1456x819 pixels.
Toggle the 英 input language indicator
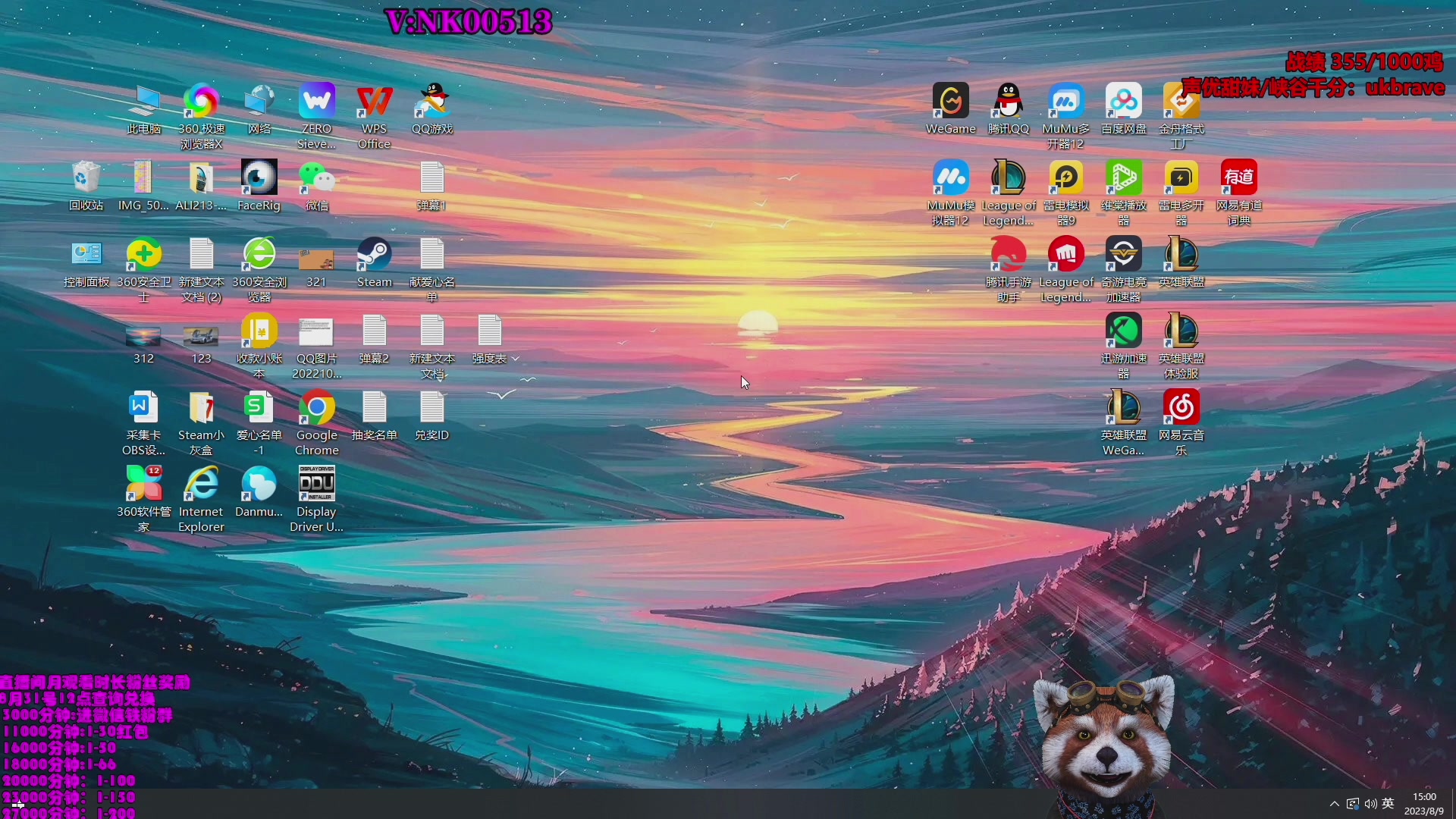tap(1388, 804)
